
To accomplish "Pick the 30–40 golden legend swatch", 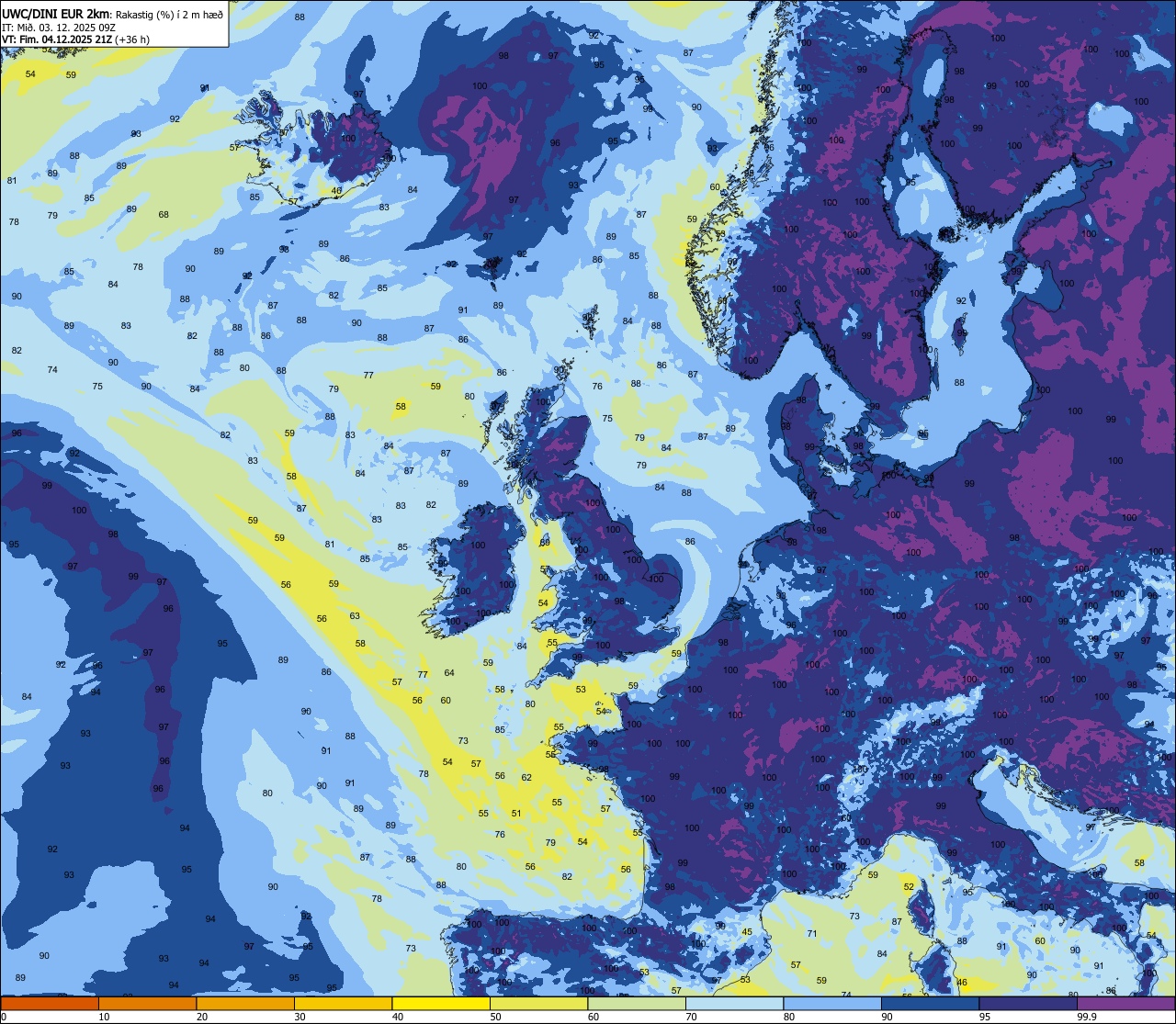I will tap(343, 1003).
